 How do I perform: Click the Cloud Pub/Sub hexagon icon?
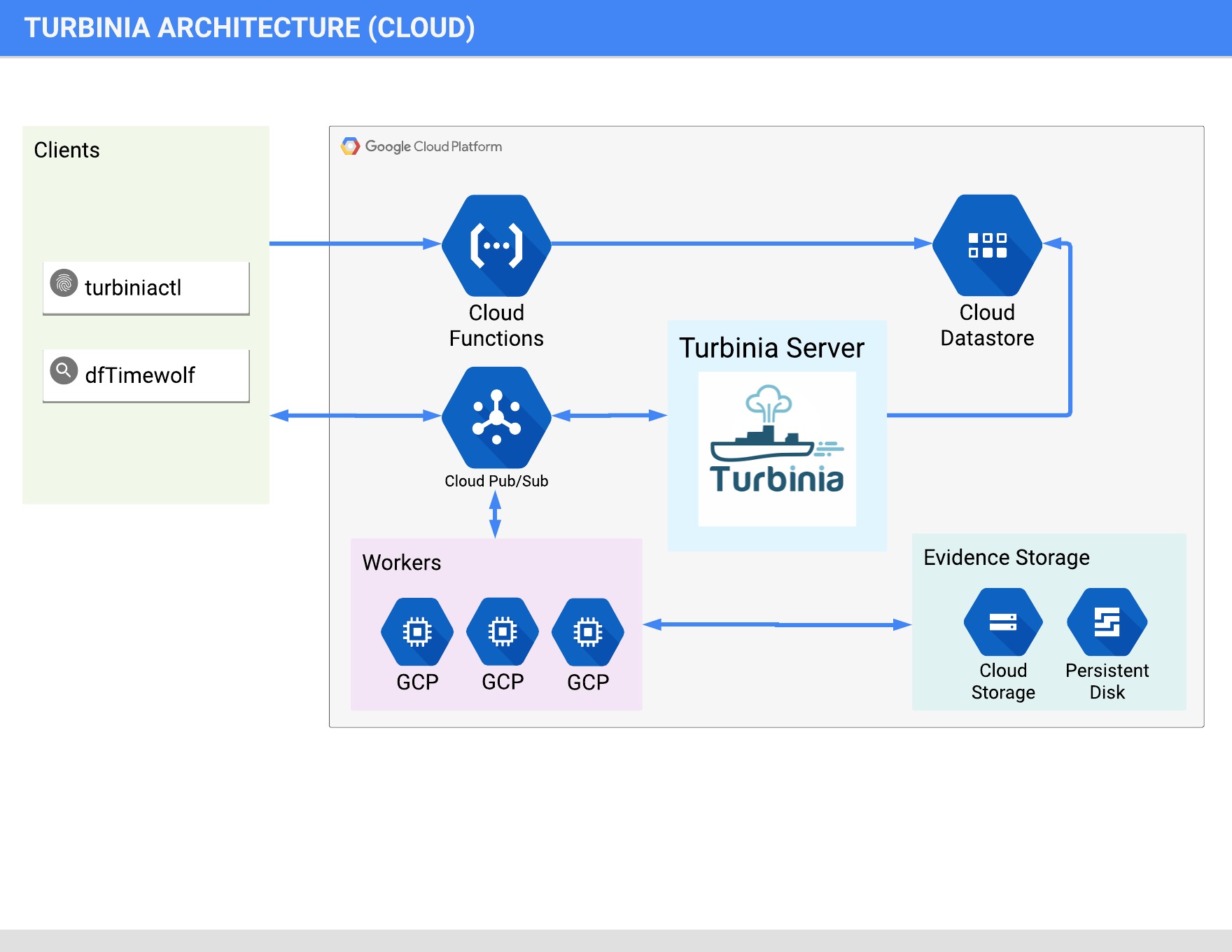pyautogui.click(x=496, y=417)
